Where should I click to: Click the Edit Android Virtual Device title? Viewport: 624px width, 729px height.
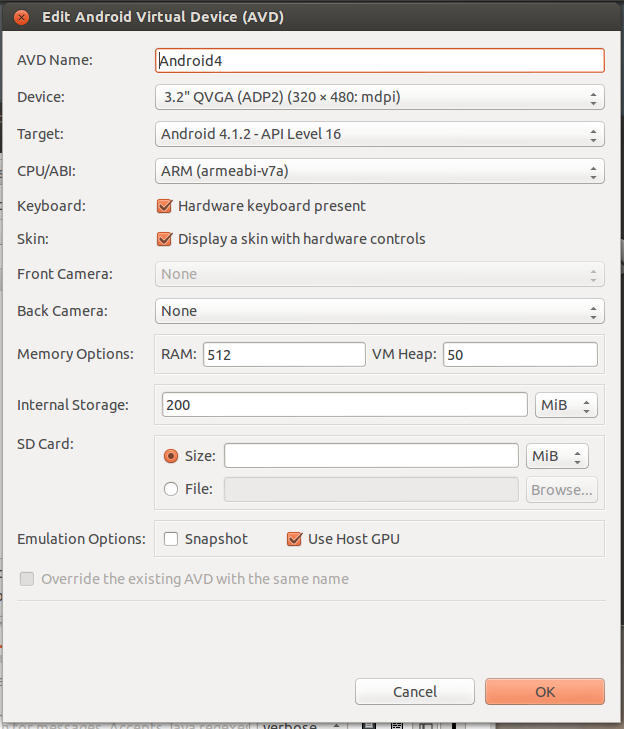[x=163, y=17]
